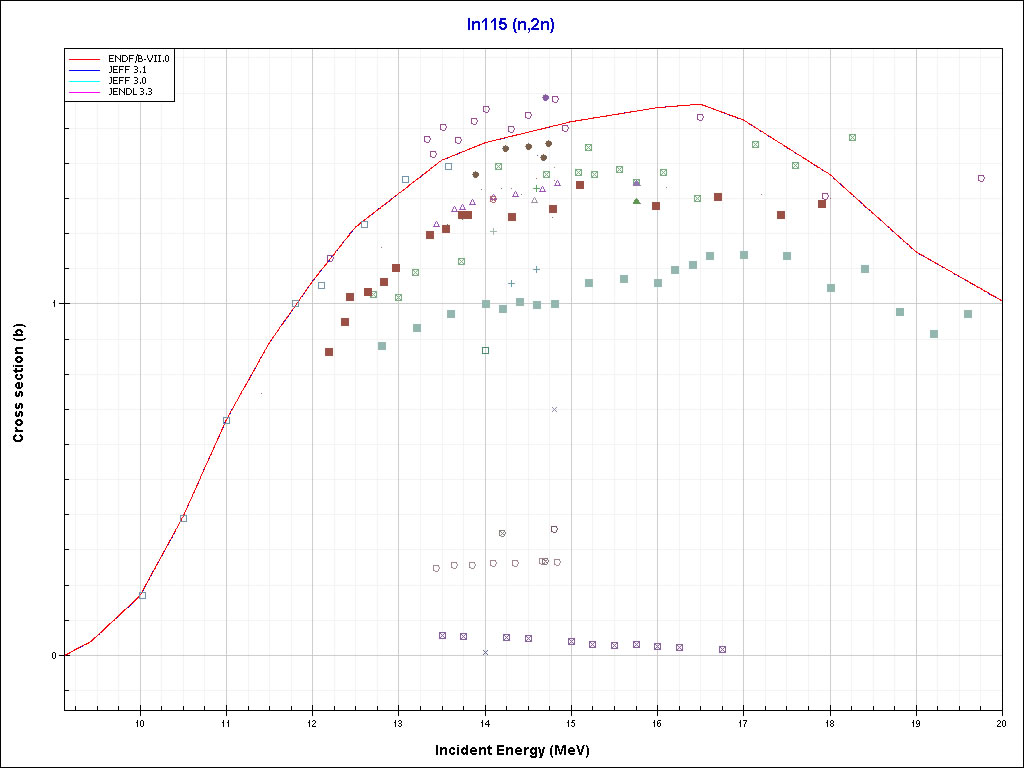
Task: Click the last crossed purple square near 16.75 MeV
Action: click(x=722, y=649)
